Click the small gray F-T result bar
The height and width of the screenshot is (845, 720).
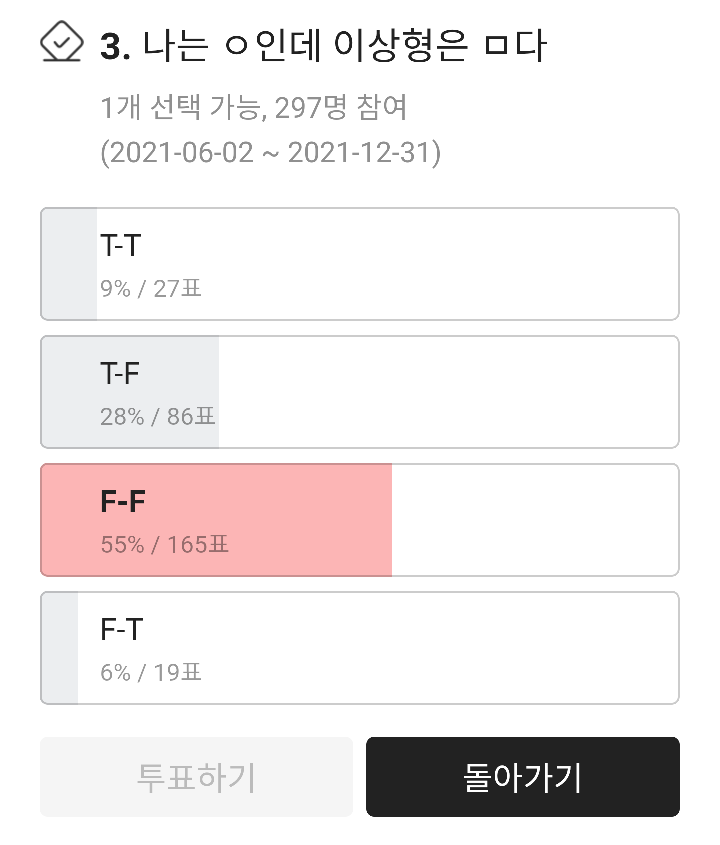coord(60,648)
